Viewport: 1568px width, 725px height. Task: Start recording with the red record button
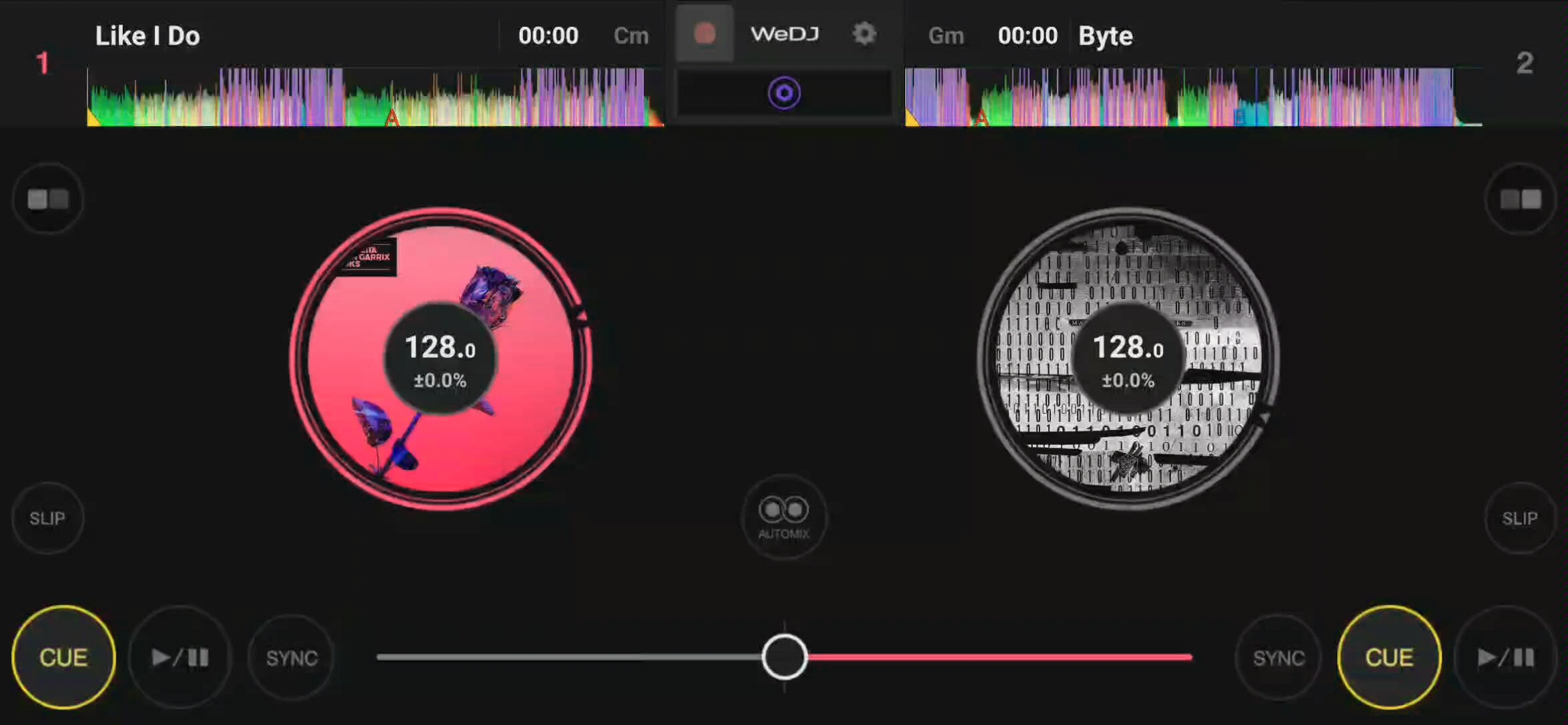[705, 33]
